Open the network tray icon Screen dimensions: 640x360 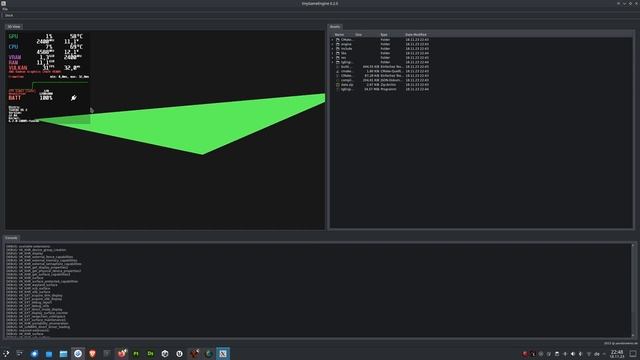[589, 354]
